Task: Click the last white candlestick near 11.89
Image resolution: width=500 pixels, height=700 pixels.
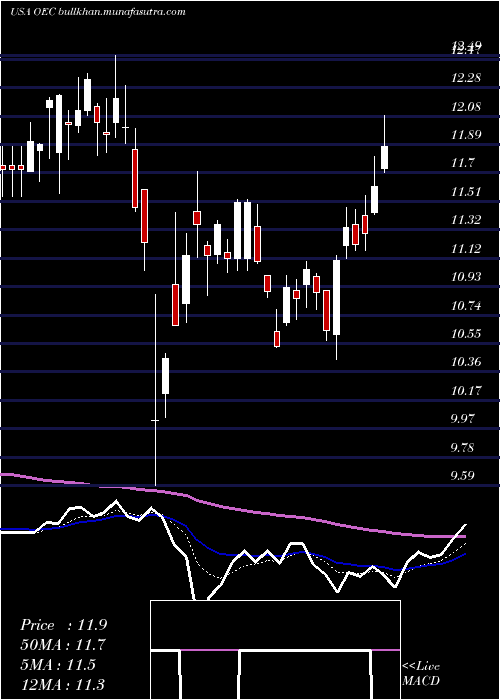Action: [x=384, y=157]
